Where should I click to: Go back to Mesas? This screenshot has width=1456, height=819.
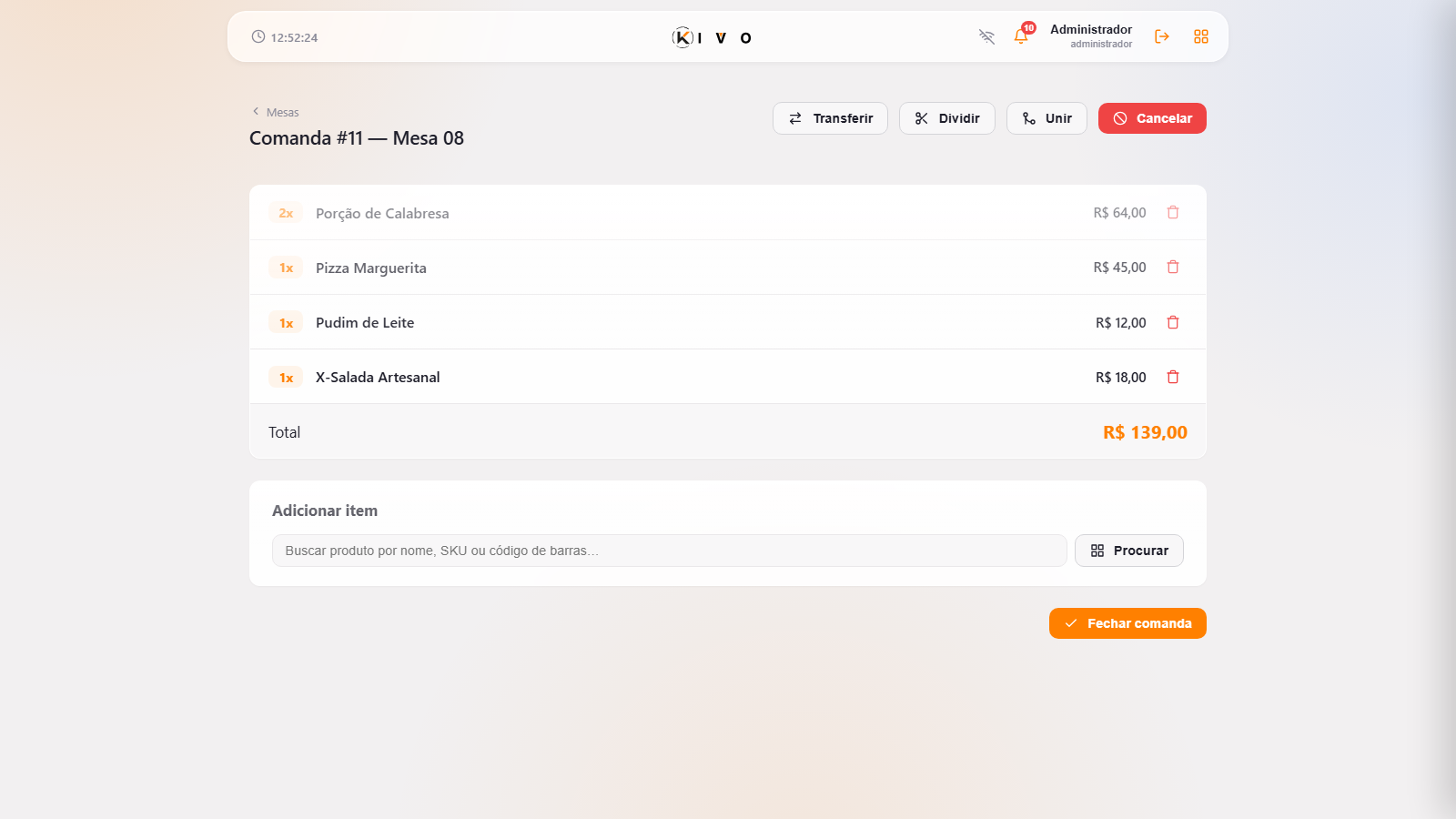tap(275, 112)
